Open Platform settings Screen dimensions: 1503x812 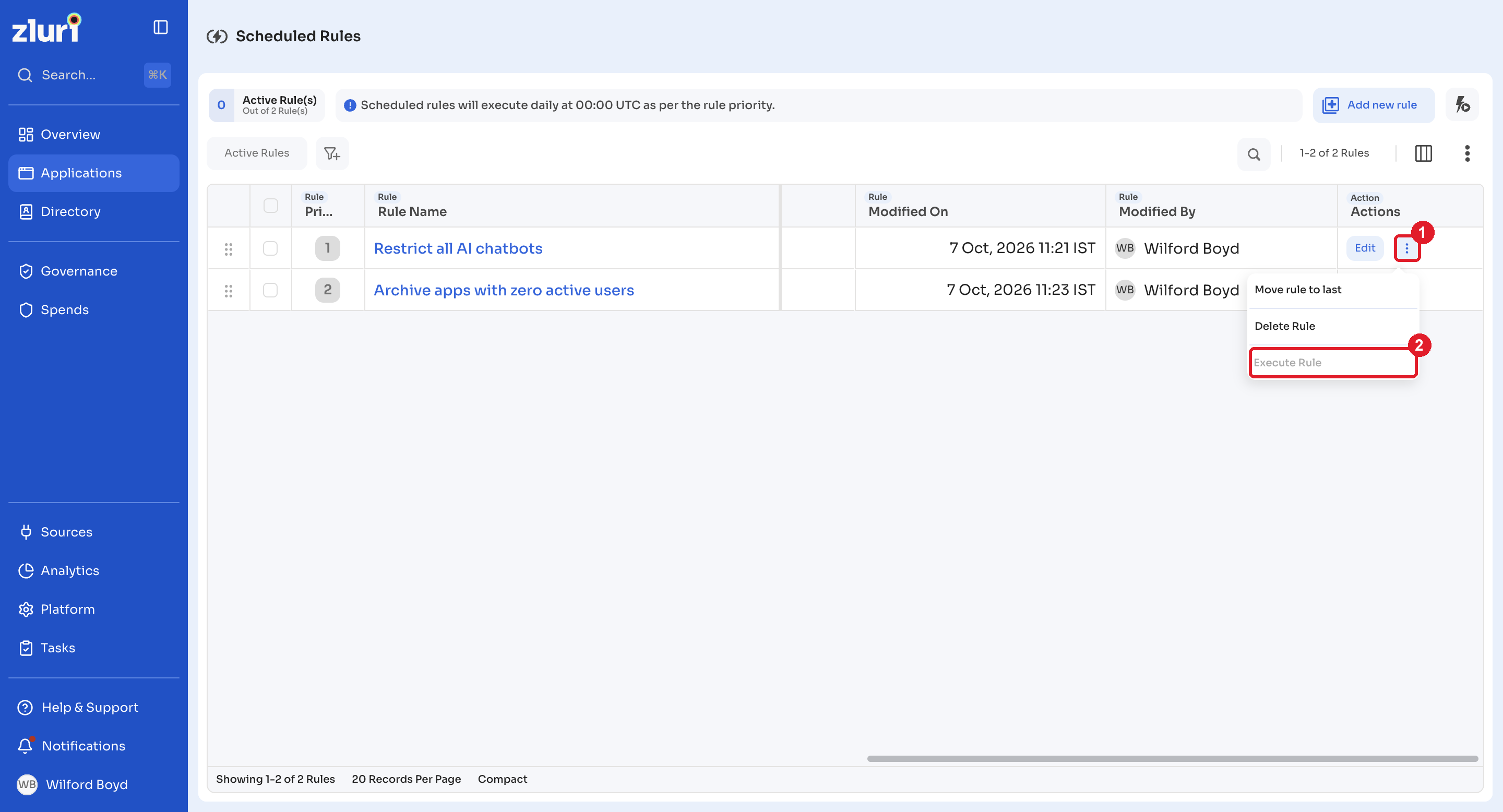93,609
